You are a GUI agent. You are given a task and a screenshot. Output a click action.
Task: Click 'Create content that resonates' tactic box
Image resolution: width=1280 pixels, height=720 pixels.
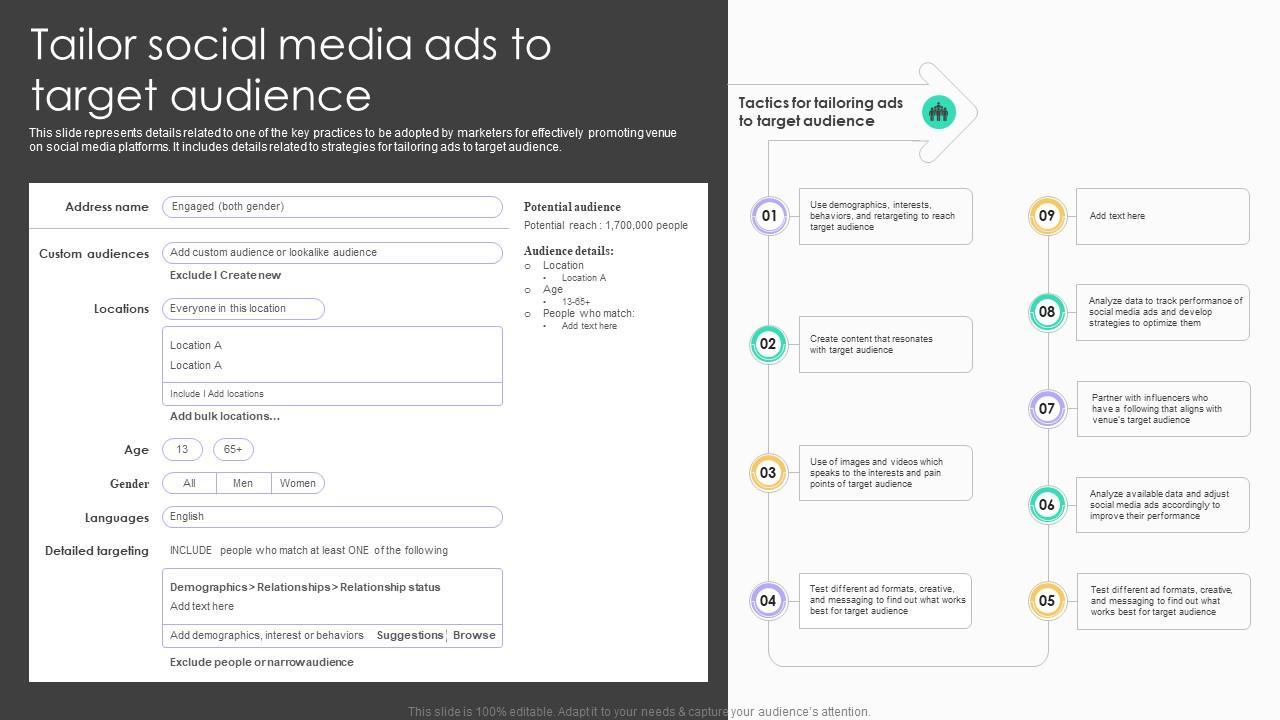click(x=885, y=344)
